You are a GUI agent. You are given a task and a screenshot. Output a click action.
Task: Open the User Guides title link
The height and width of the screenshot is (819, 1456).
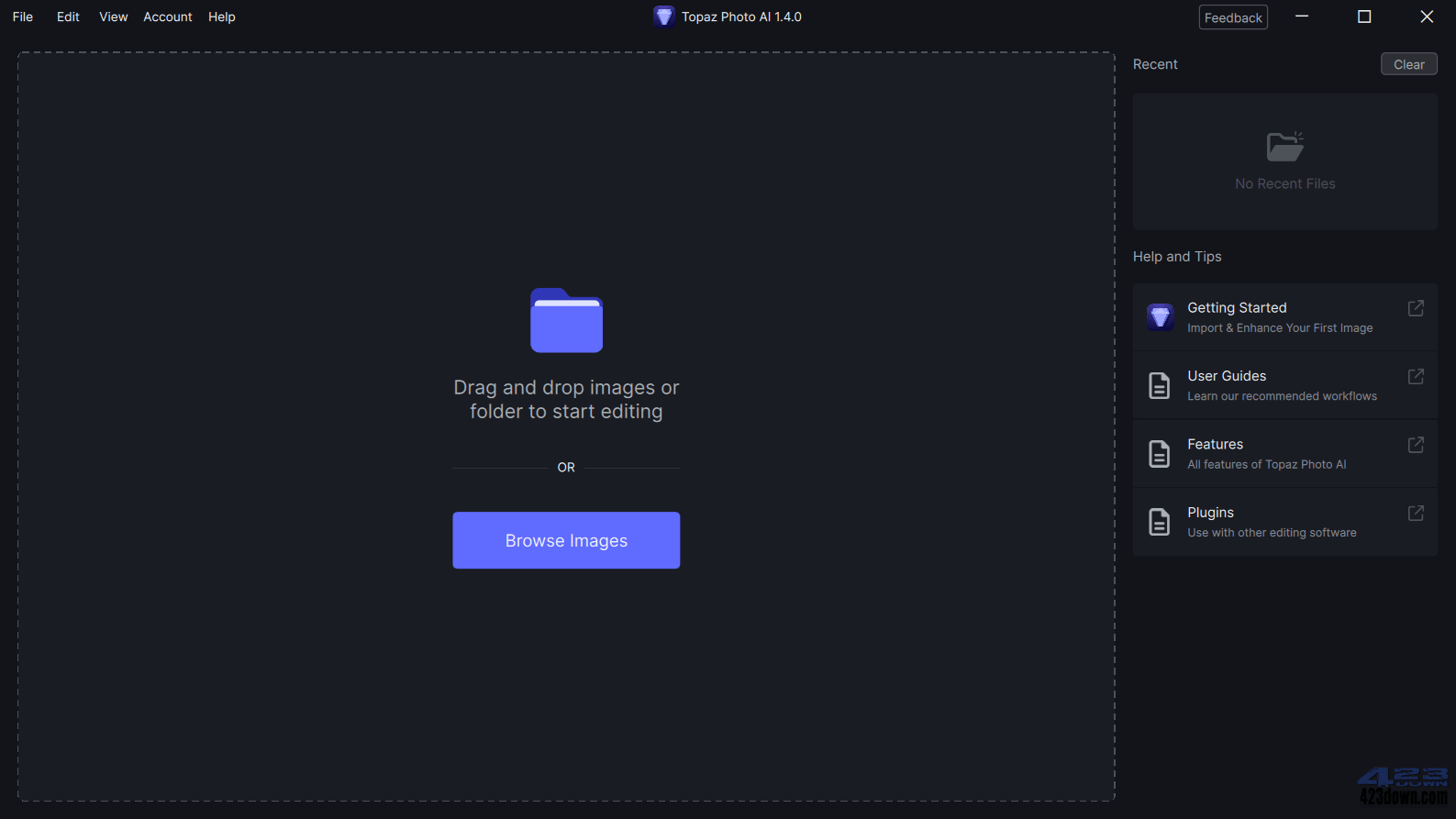1227,376
